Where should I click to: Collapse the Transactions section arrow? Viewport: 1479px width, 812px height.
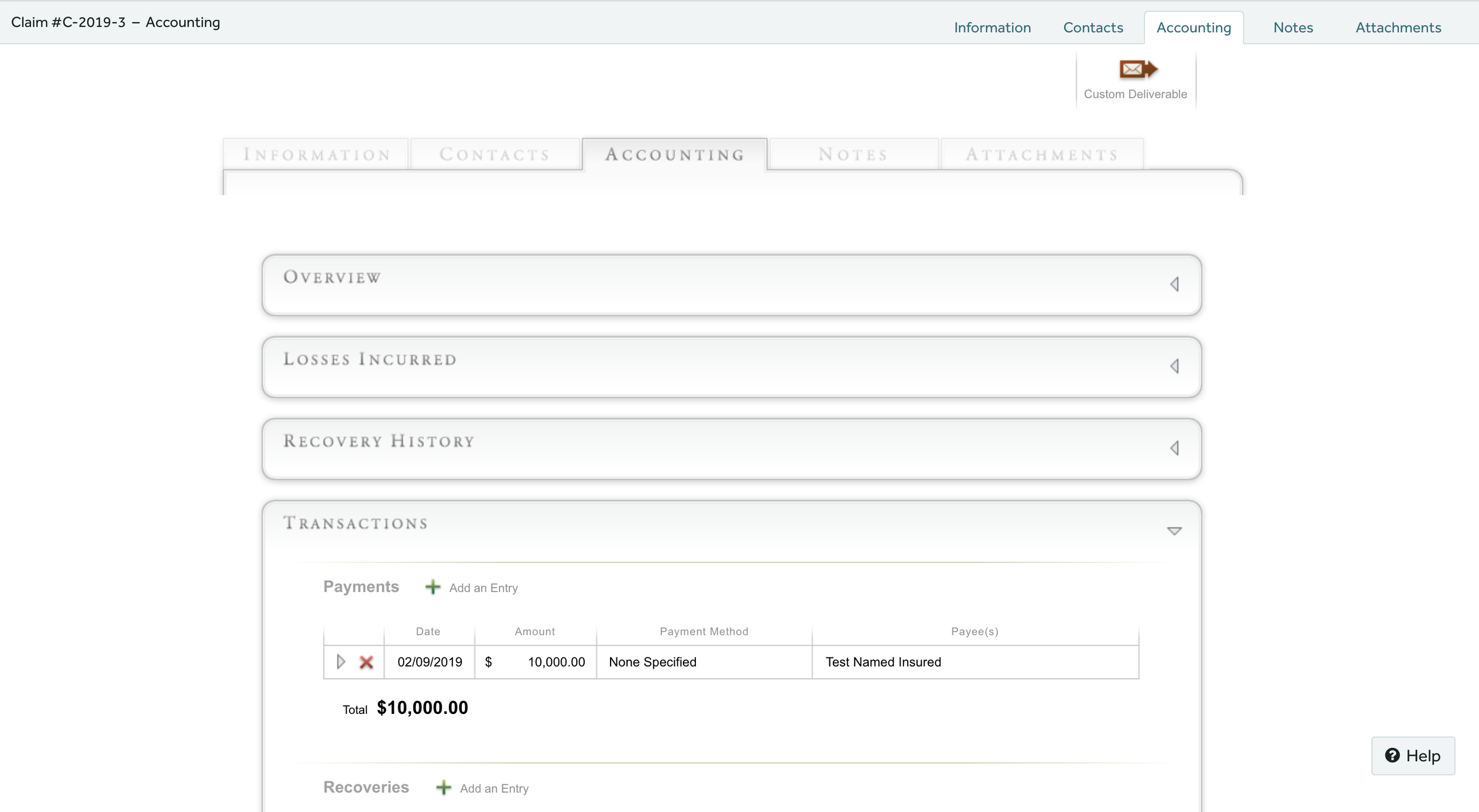coord(1174,531)
